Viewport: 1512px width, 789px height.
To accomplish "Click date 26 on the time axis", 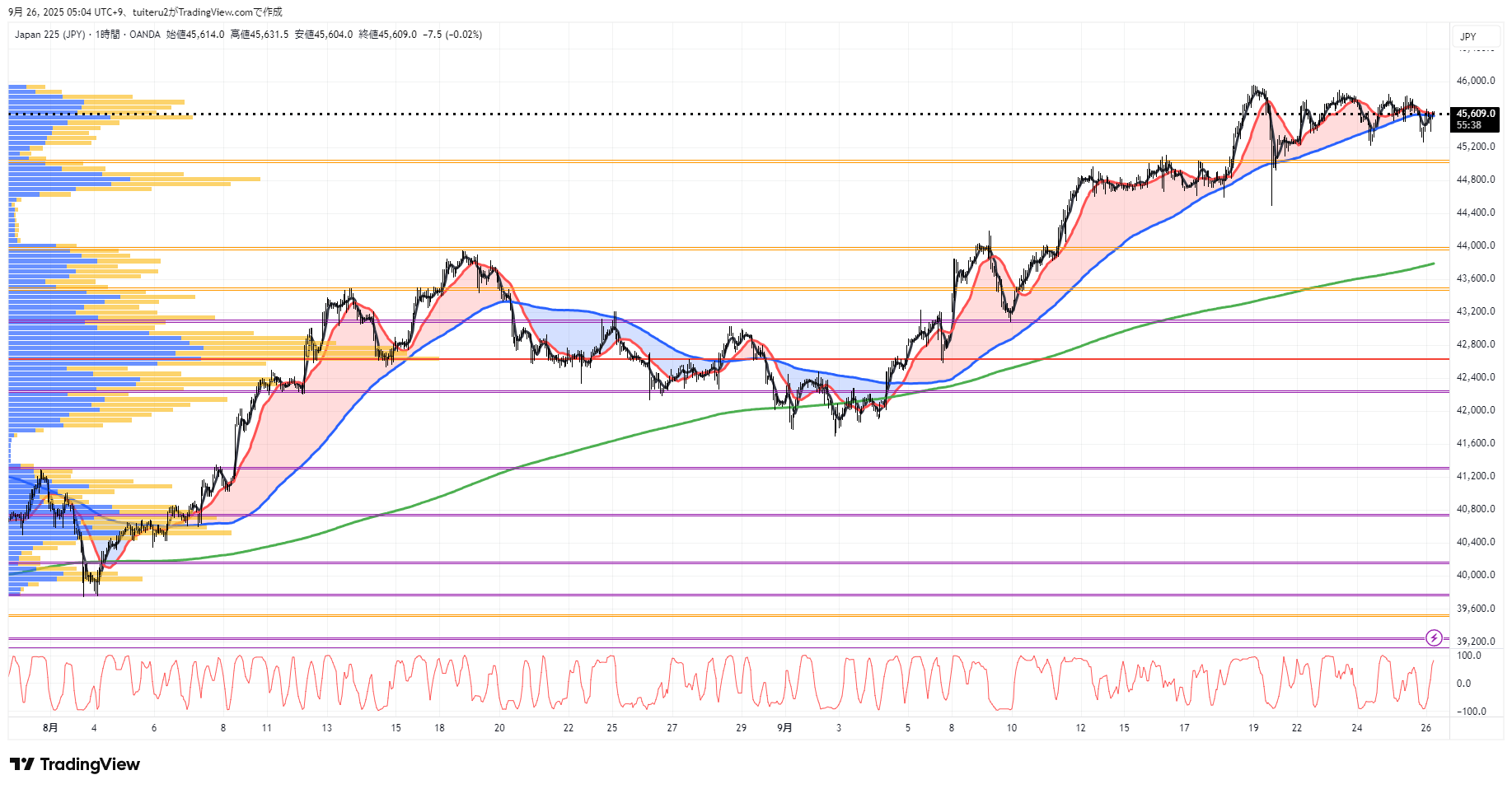I will (x=1426, y=727).
